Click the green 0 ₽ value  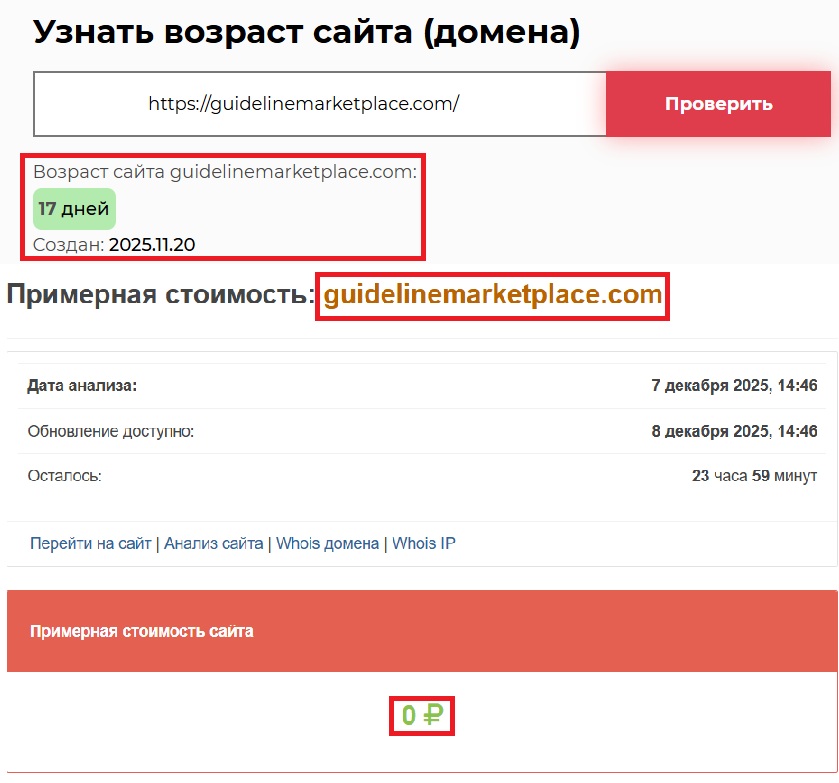[422, 713]
